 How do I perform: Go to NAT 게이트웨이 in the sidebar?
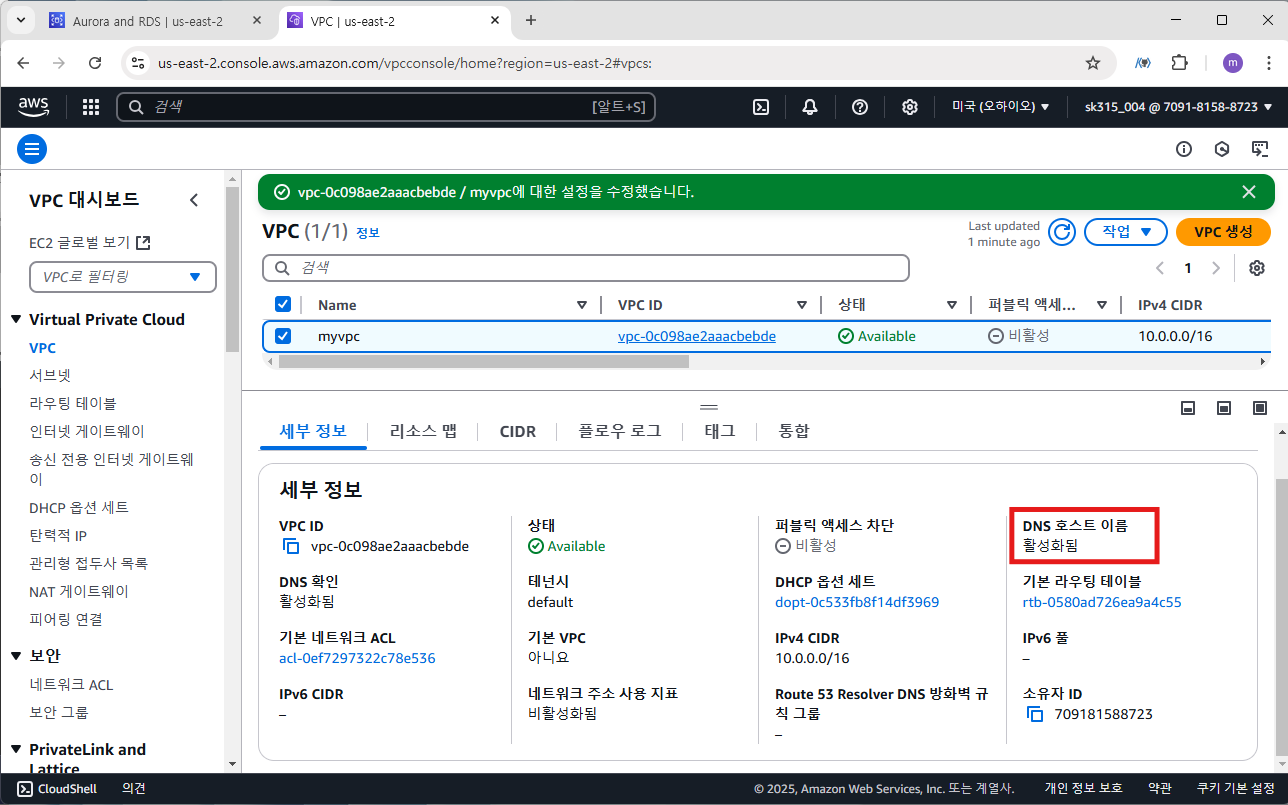coord(79,591)
